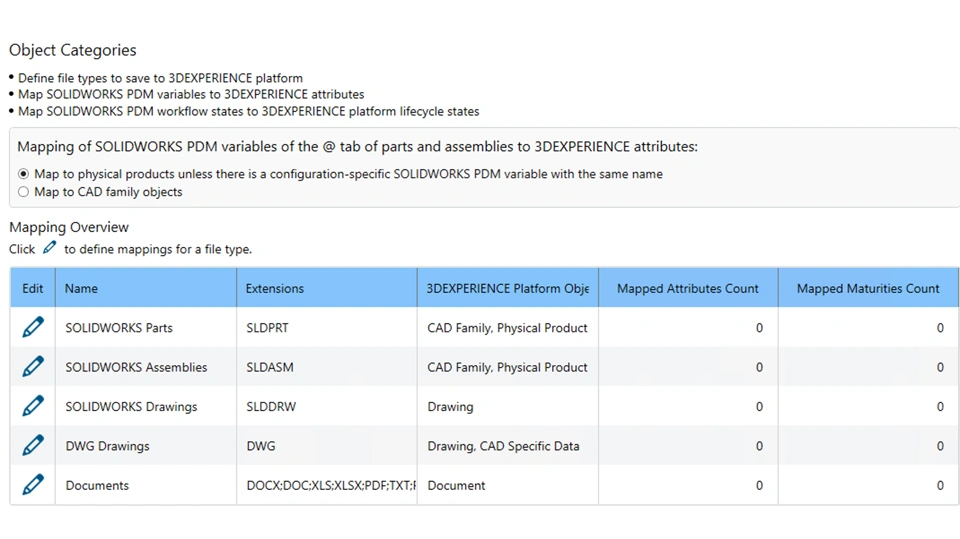Edit mappings for SOLIDWORKS Parts row

(x=33, y=327)
